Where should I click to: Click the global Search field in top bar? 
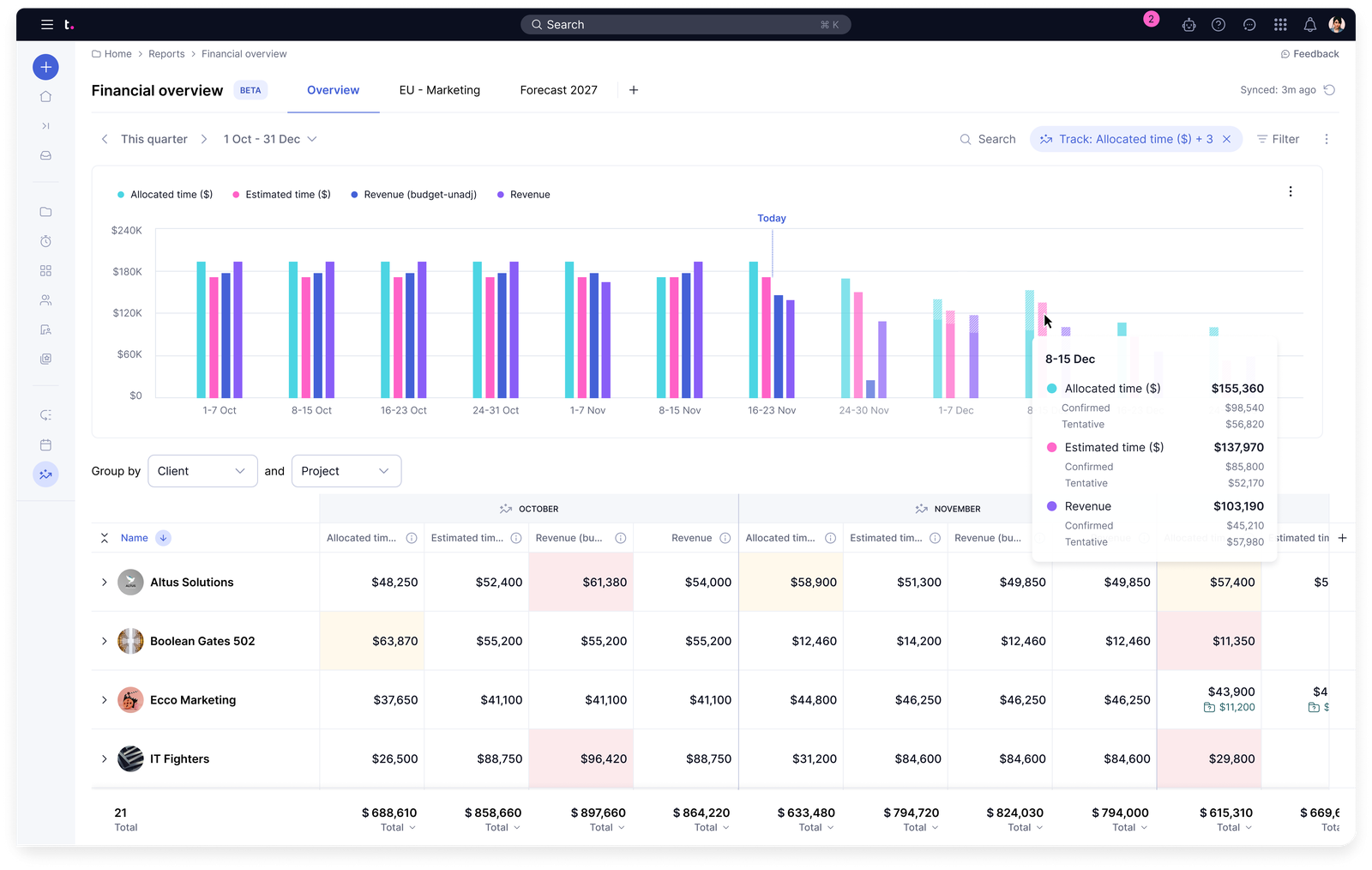click(x=686, y=25)
